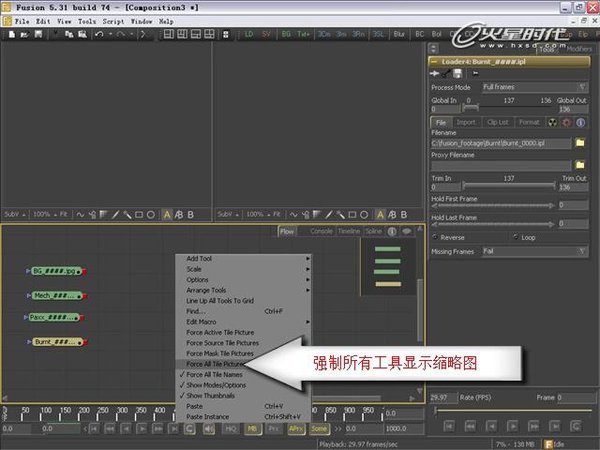This screenshot has height=450, width=600.
Task: Adjust the Hold First Frame slider
Action: tap(493, 205)
